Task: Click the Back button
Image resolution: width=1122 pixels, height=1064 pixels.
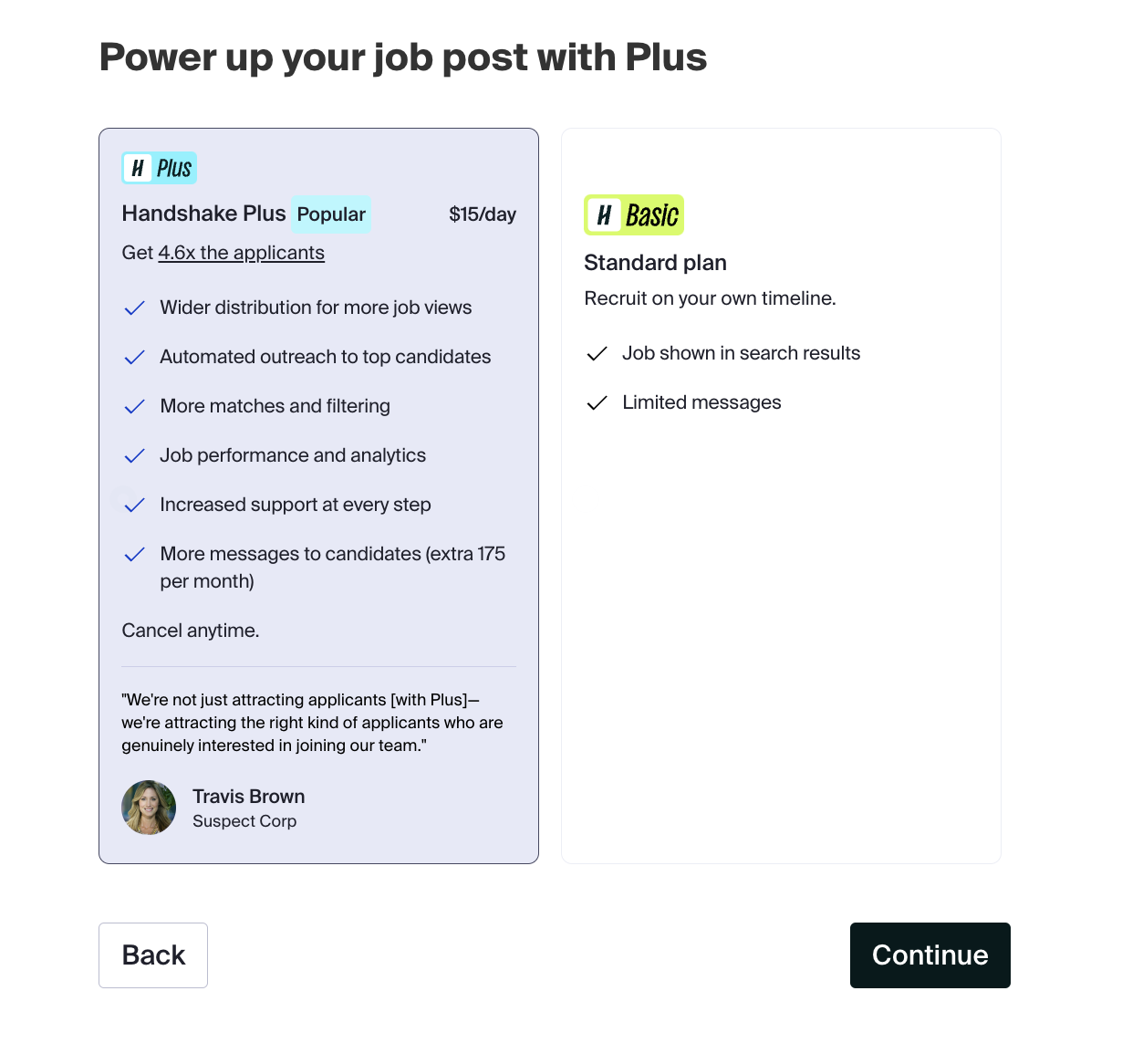Action: [x=152, y=955]
